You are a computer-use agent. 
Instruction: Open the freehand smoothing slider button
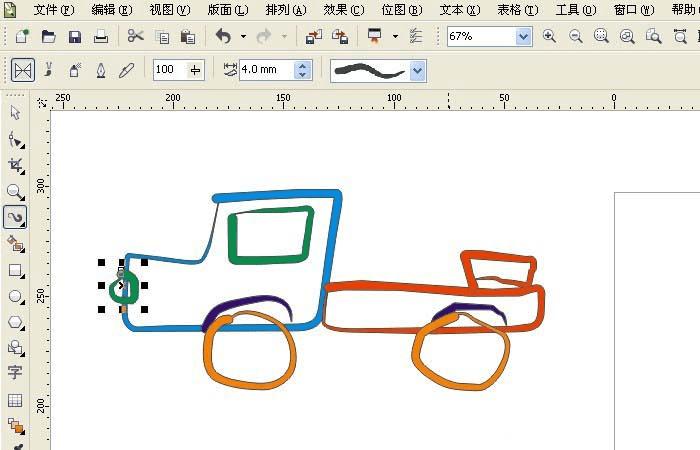pos(196,70)
